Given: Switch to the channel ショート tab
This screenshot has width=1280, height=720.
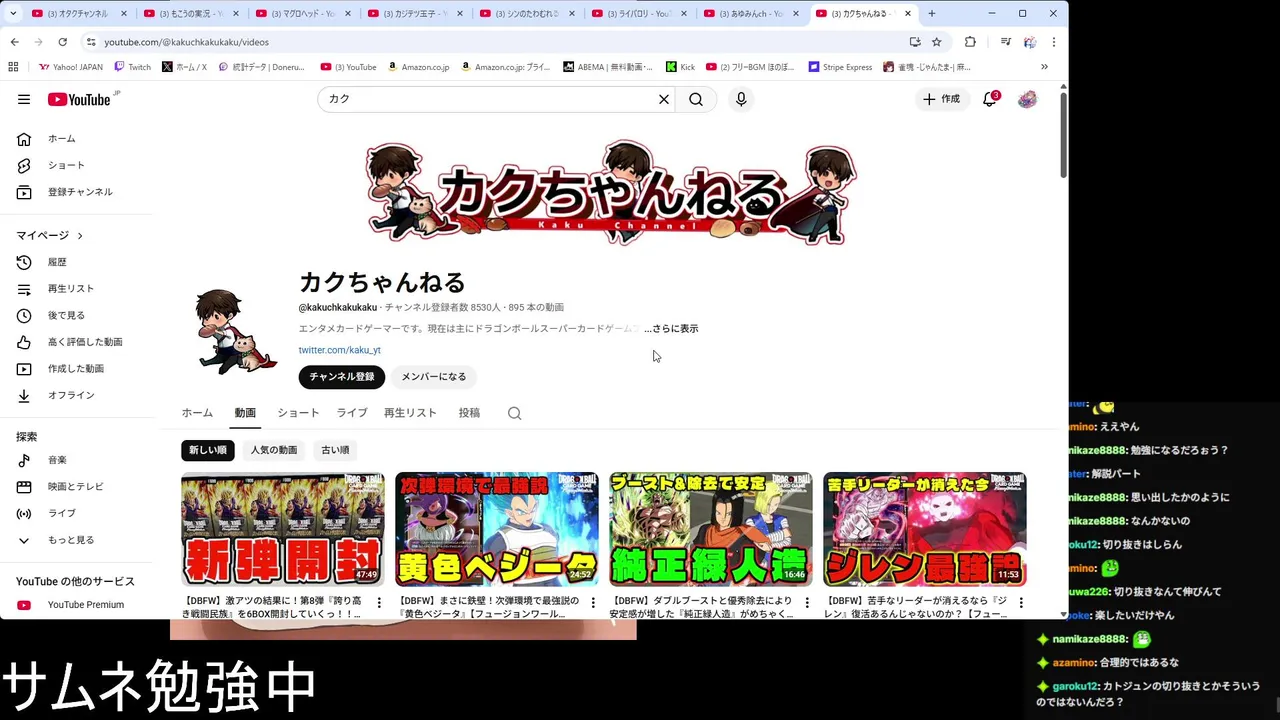Looking at the screenshot, I should click(298, 413).
